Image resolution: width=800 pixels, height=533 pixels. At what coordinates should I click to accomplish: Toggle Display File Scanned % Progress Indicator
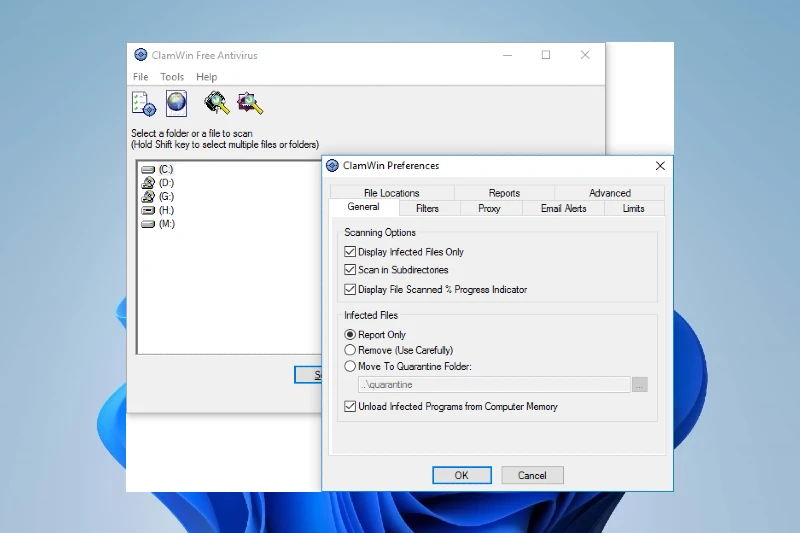click(x=350, y=289)
